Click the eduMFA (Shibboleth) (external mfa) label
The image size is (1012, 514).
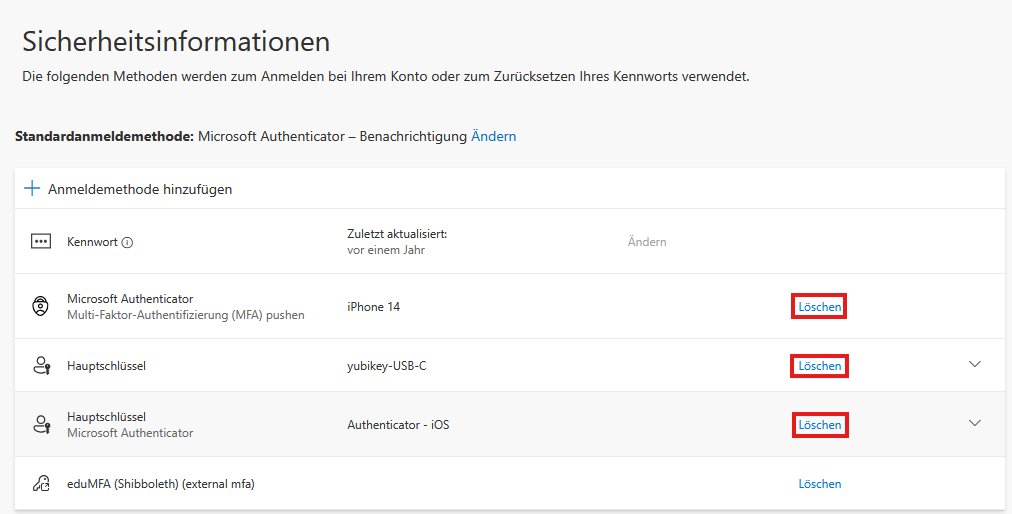pos(160,484)
